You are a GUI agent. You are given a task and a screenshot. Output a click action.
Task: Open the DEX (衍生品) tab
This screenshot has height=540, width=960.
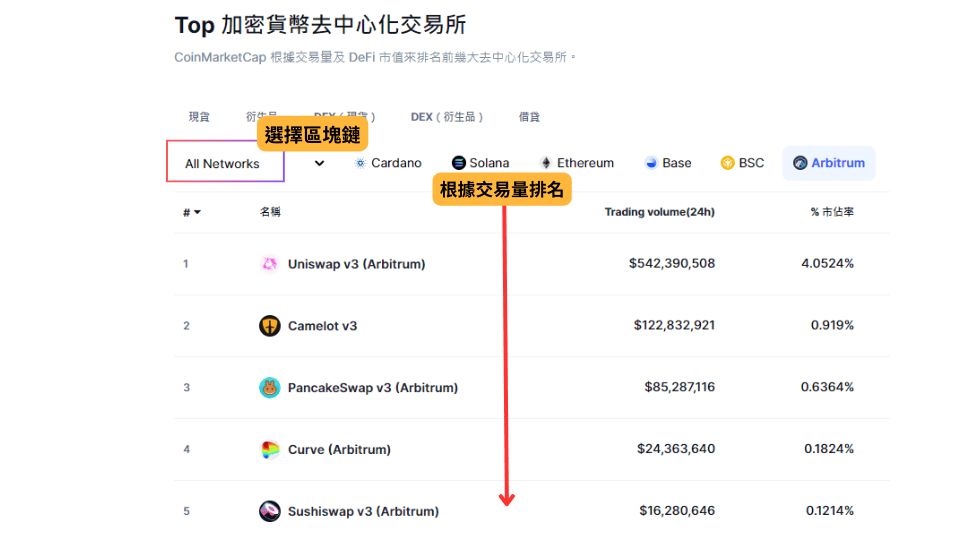(446, 117)
